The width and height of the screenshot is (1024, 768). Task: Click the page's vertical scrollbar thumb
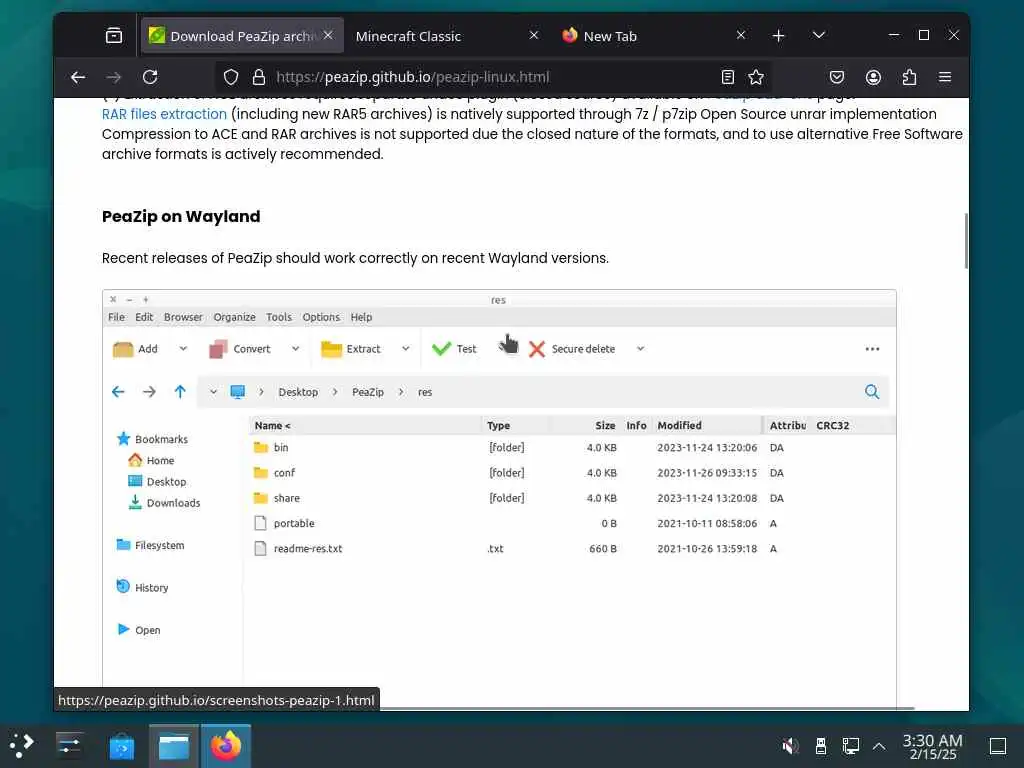(966, 240)
